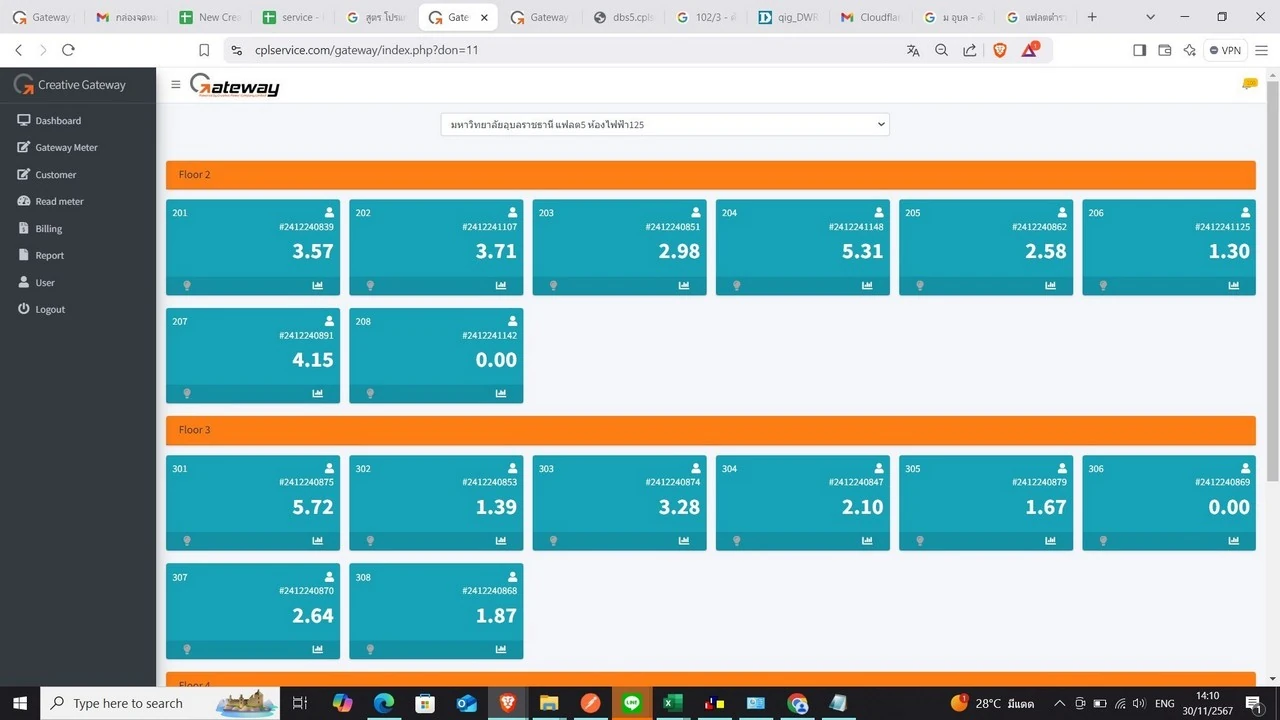Open the browser tab search chevron
Viewport: 1280px width, 720px height.
[x=1150, y=17]
